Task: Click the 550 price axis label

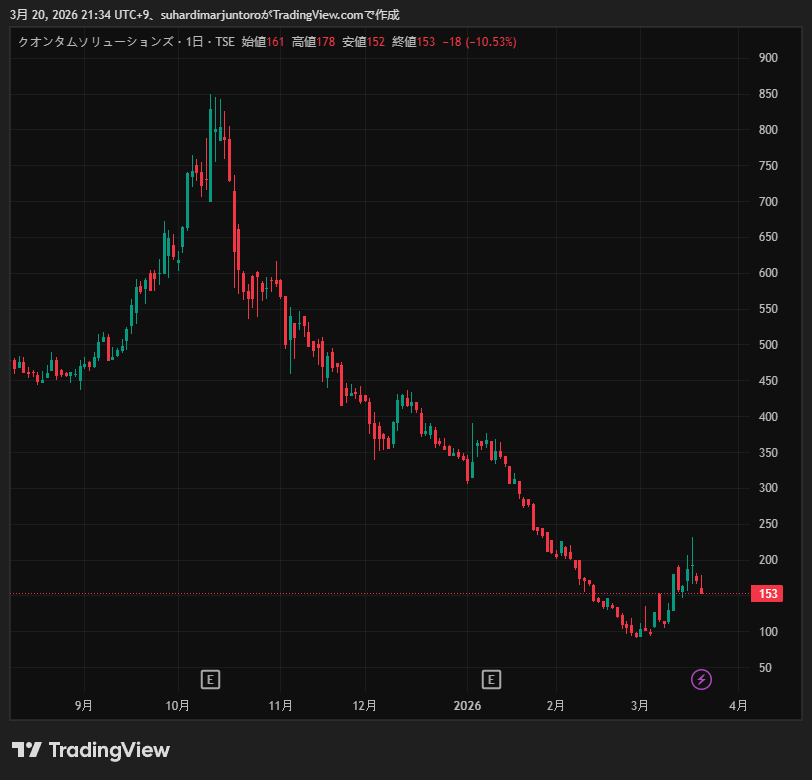Action: pyautogui.click(x=768, y=309)
